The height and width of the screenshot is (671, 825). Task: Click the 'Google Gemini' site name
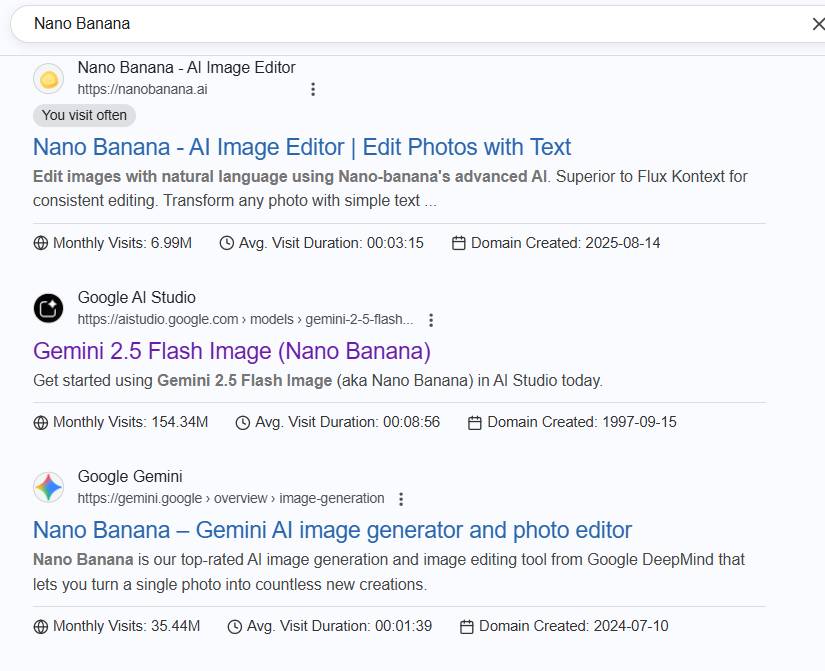(x=130, y=477)
